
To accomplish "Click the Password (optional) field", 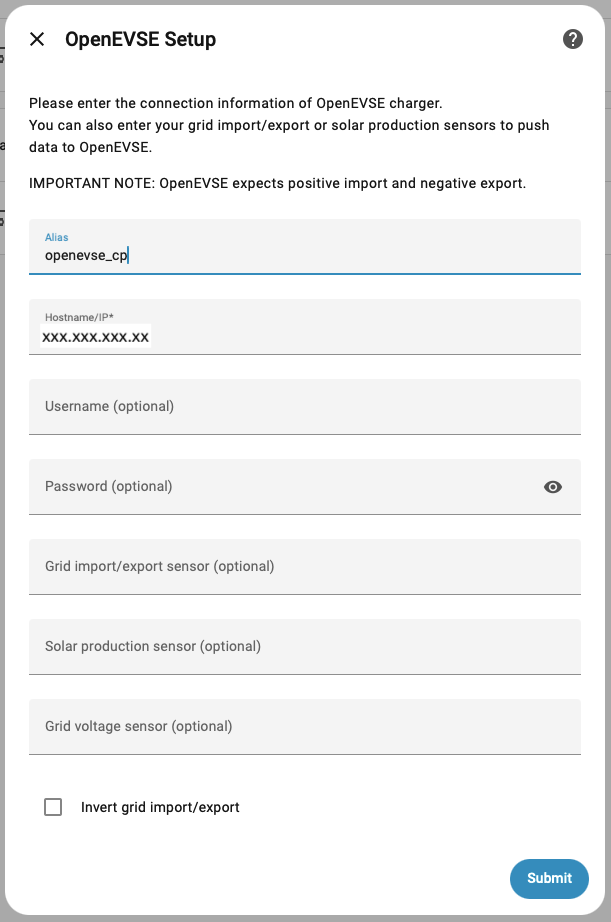I will pyautogui.click(x=280, y=487).
